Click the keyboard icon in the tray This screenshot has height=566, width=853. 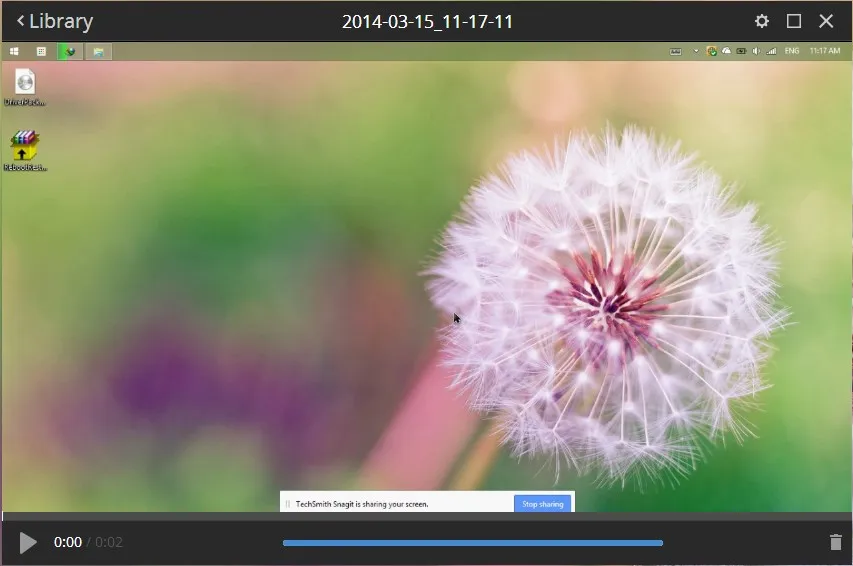[675, 51]
